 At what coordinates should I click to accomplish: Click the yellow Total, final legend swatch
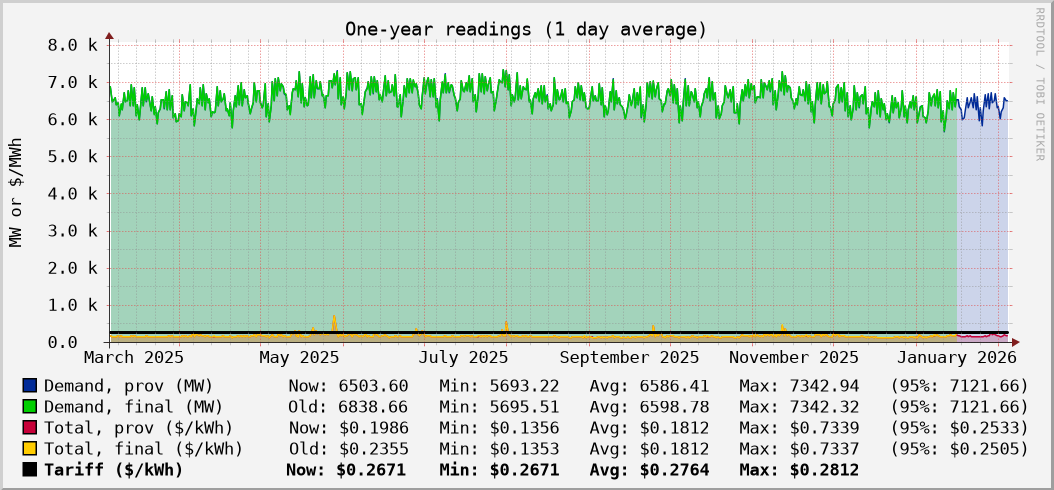coord(29,449)
